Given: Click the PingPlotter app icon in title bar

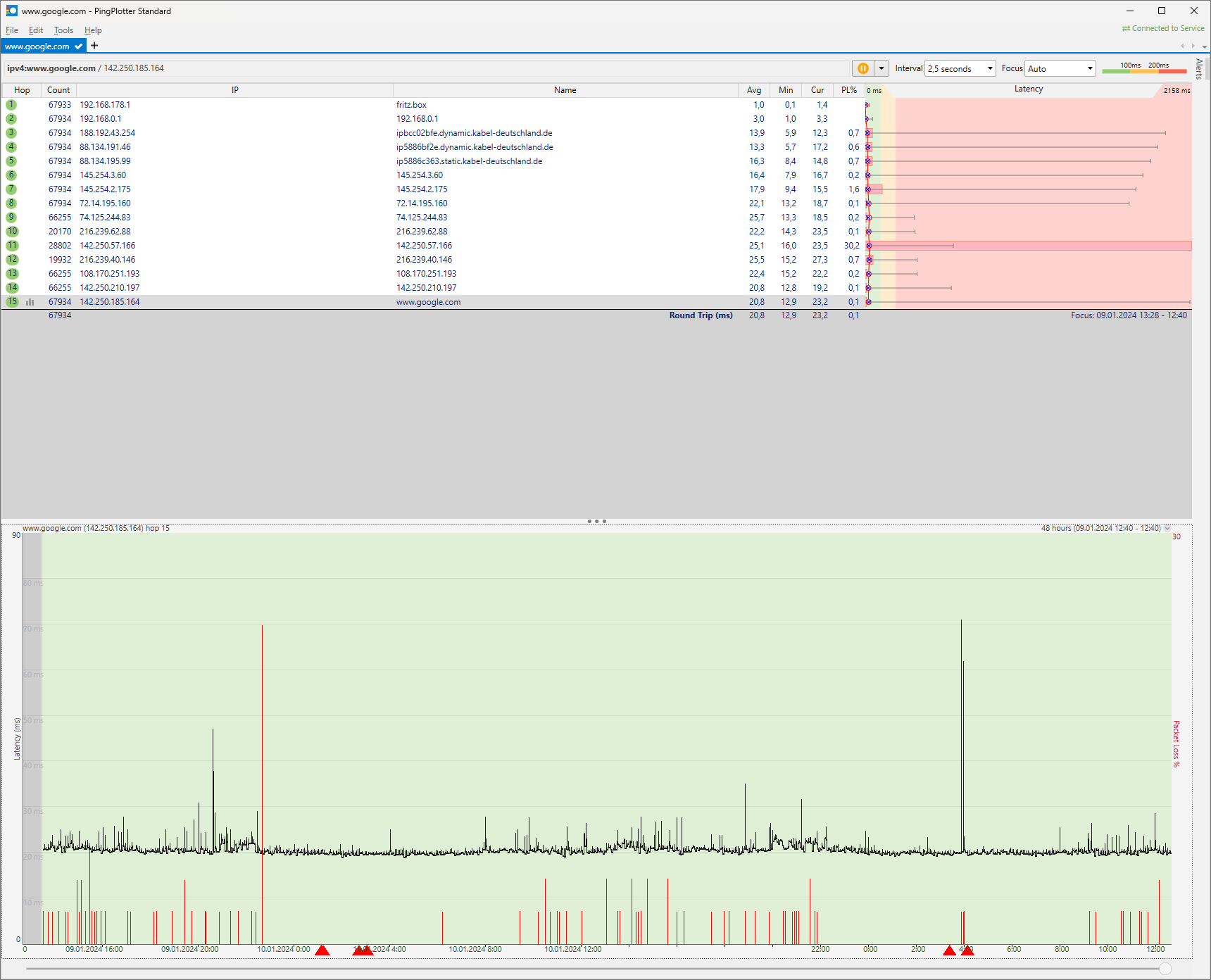Looking at the screenshot, I should tap(11, 11).
